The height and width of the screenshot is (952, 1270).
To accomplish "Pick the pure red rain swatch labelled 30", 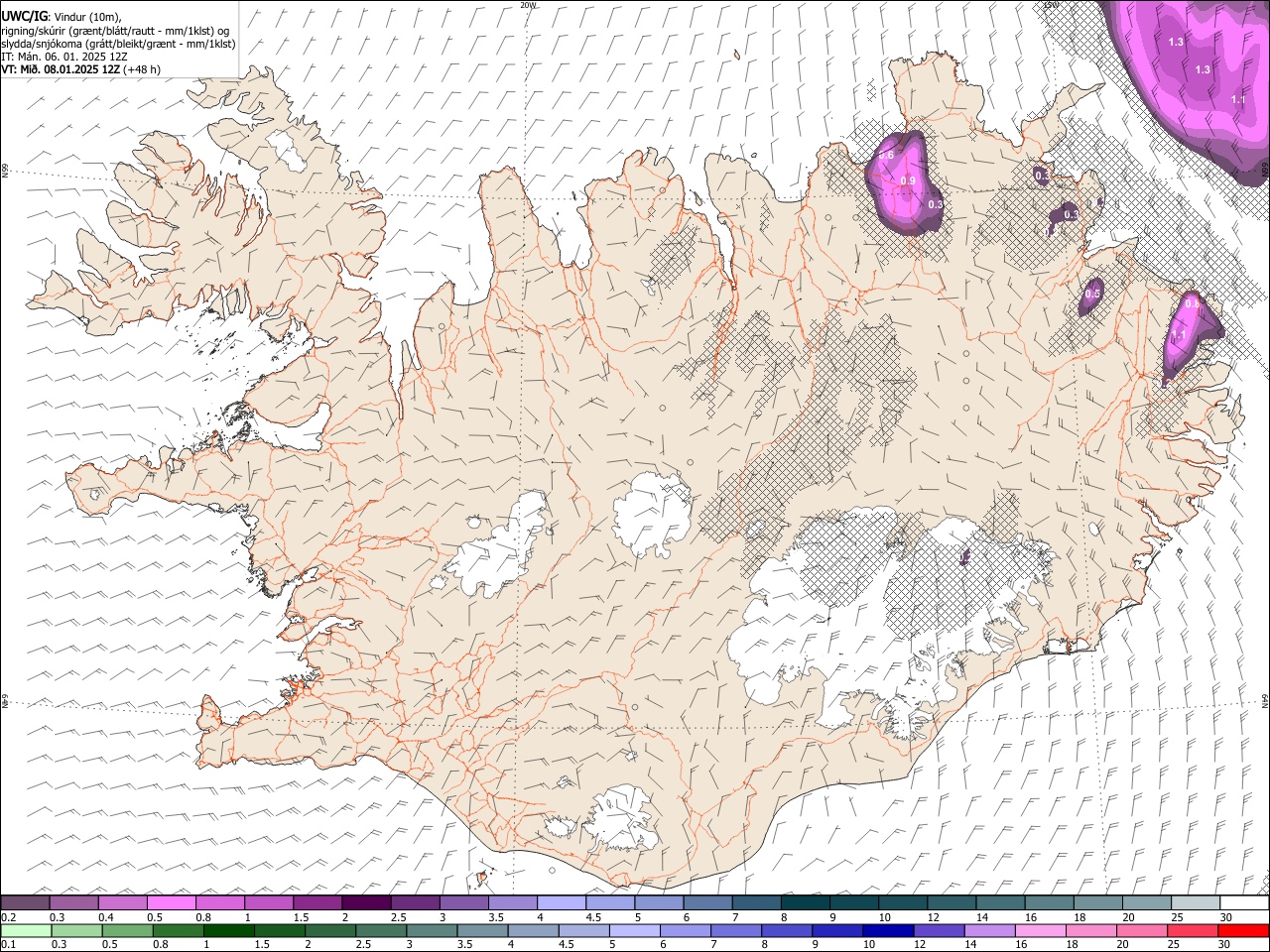I will point(1242,931).
